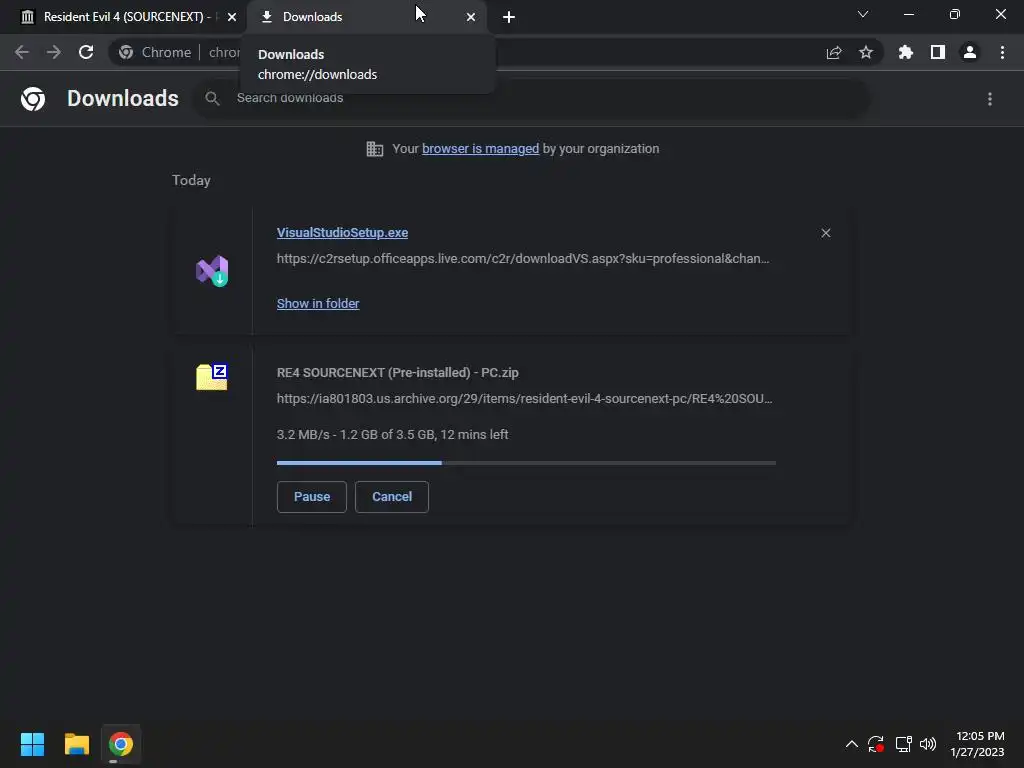This screenshot has width=1024, height=768.
Task: Open the tab search chevron
Action: (863, 14)
